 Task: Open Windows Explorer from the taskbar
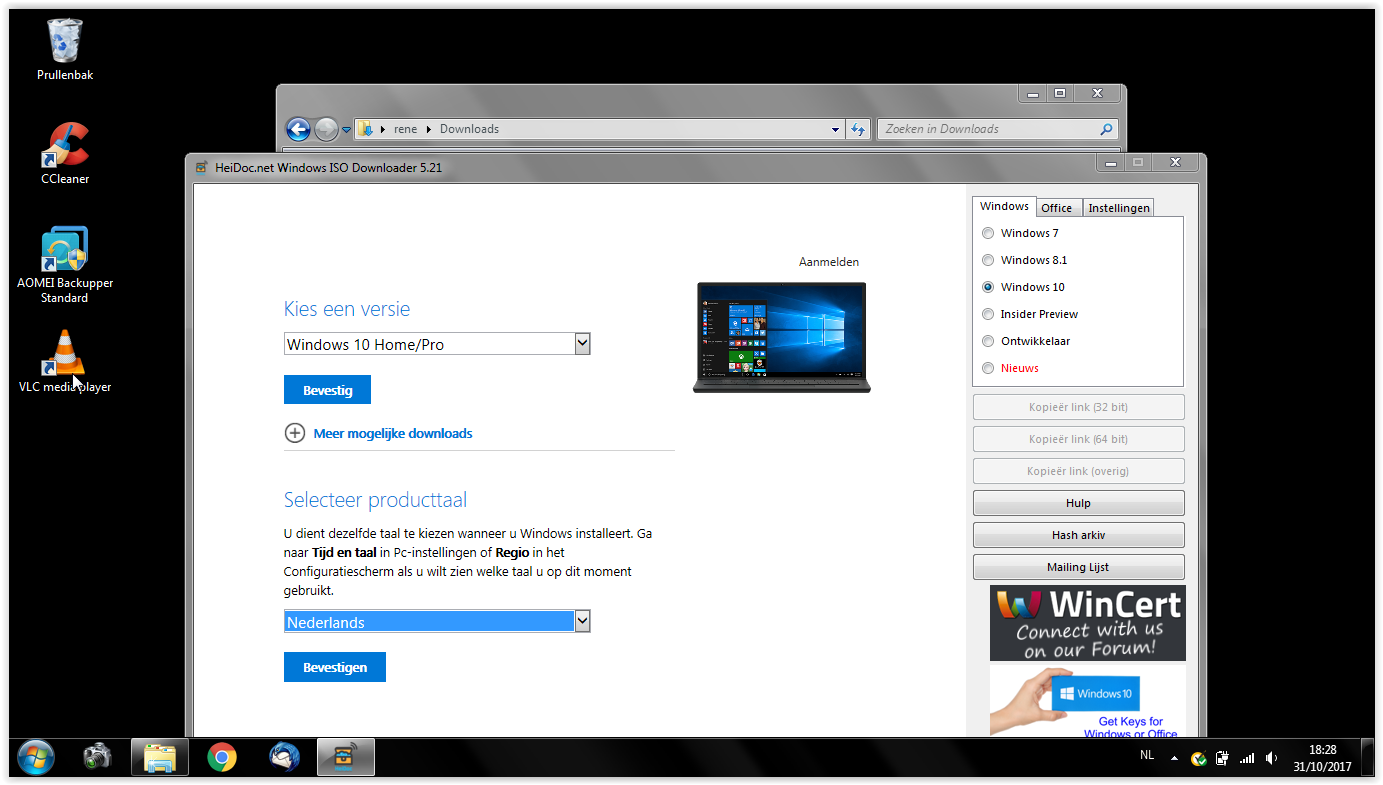pyautogui.click(x=160, y=757)
